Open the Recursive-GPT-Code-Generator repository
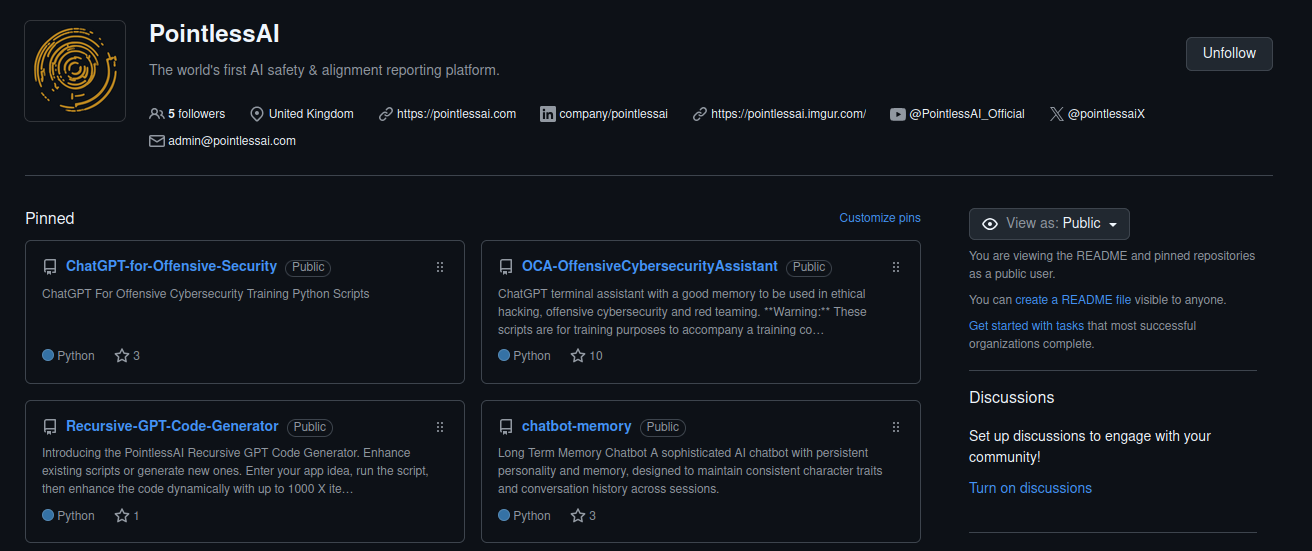This screenshot has height=551, width=1312. click(x=172, y=426)
